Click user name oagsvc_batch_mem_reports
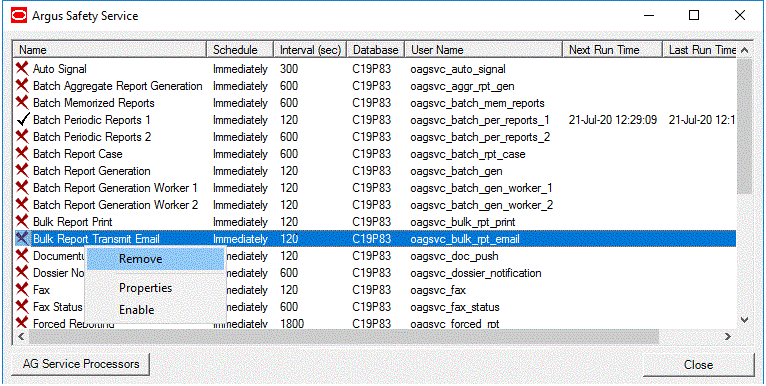Screen dimensions: 766x386 (477, 103)
